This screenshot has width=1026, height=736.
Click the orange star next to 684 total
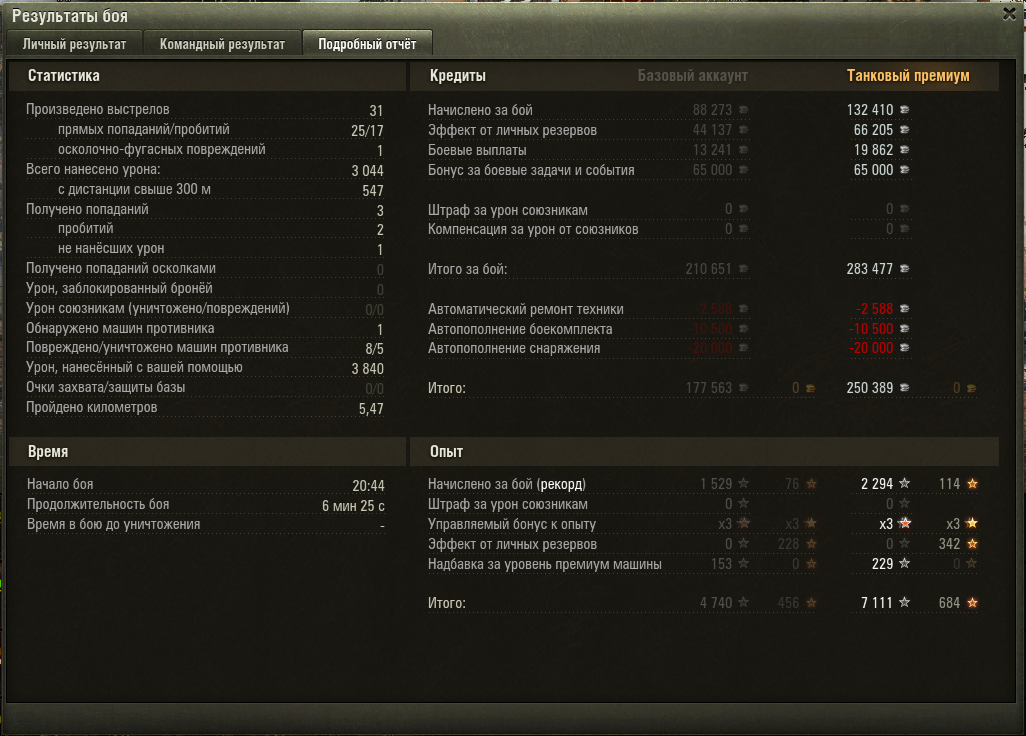click(972, 603)
